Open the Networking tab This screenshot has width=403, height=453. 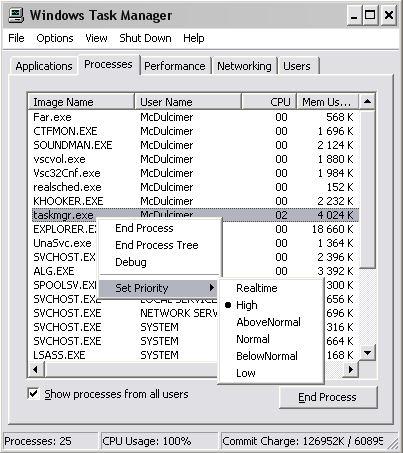(244, 66)
